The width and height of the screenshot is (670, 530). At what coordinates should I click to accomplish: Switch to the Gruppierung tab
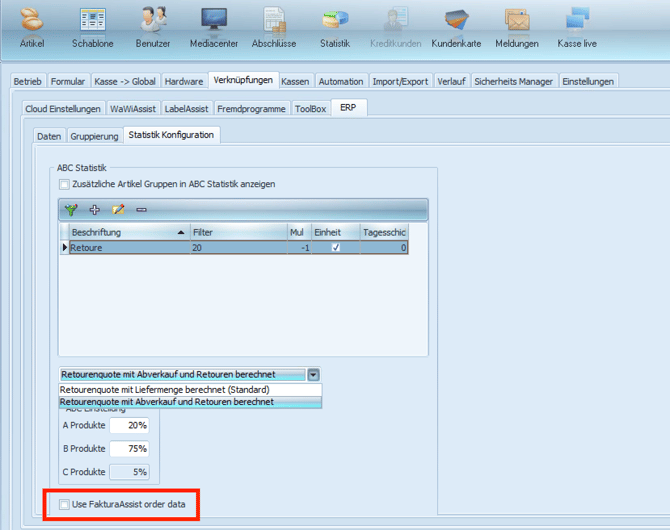(94, 136)
